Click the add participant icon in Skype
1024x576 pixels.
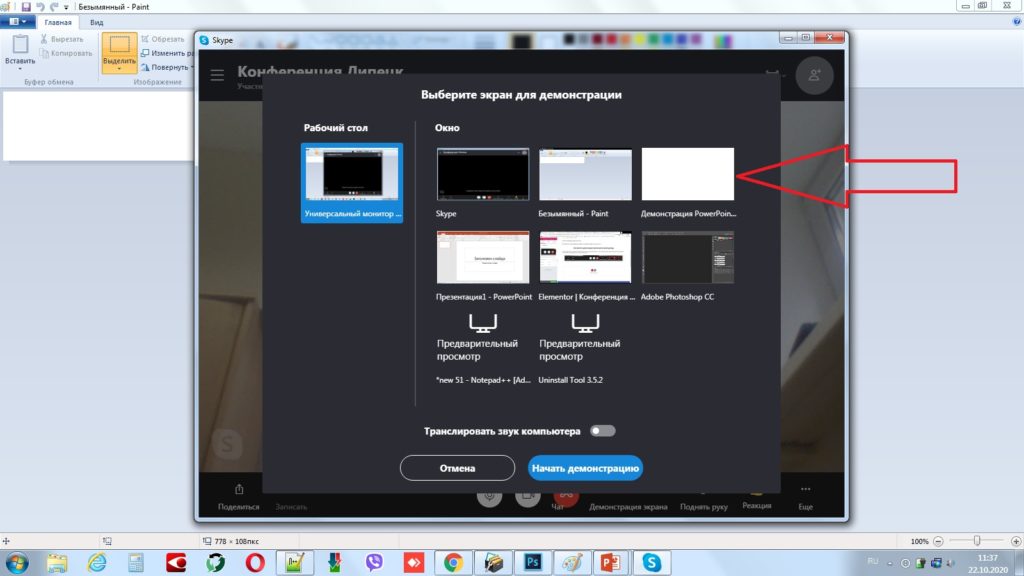[814, 76]
